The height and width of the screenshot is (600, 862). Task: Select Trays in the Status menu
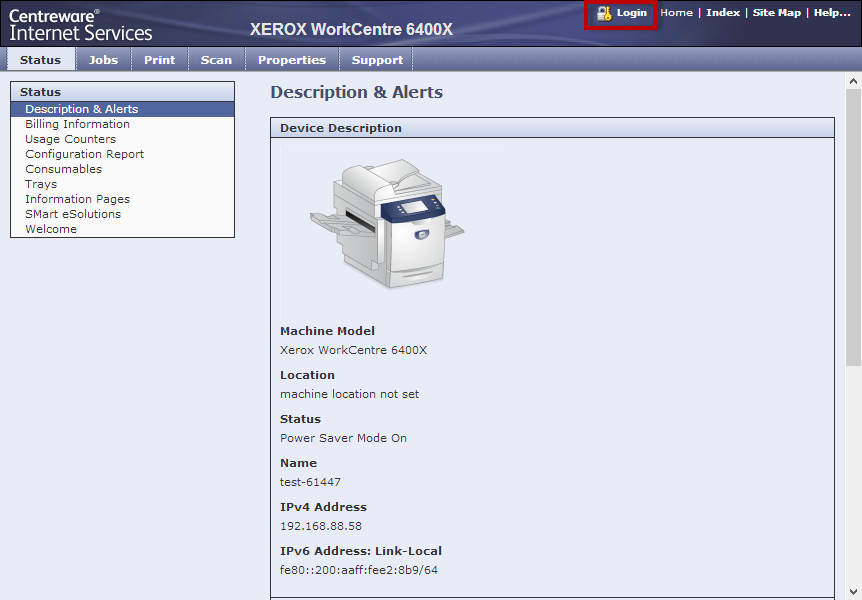point(41,184)
